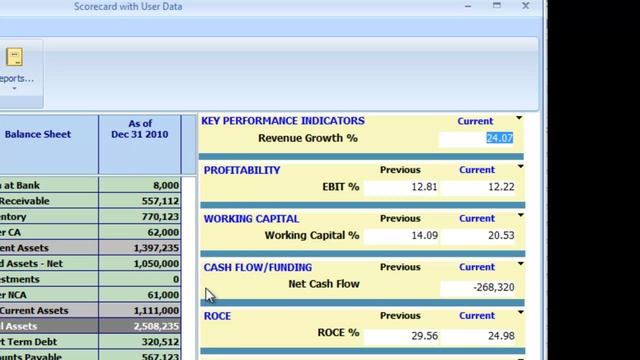Screen dimensions: 640x360
Task: Minimize the Scorecard with User Data window
Action: click(x=468, y=6)
